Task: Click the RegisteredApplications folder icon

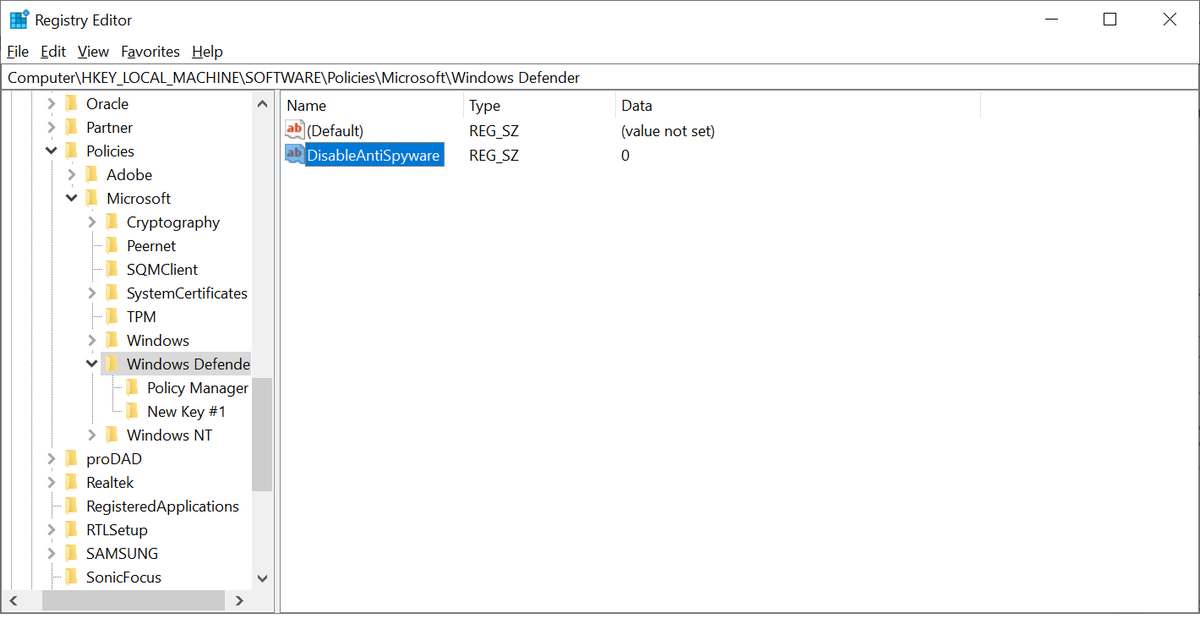Action: click(71, 506)
